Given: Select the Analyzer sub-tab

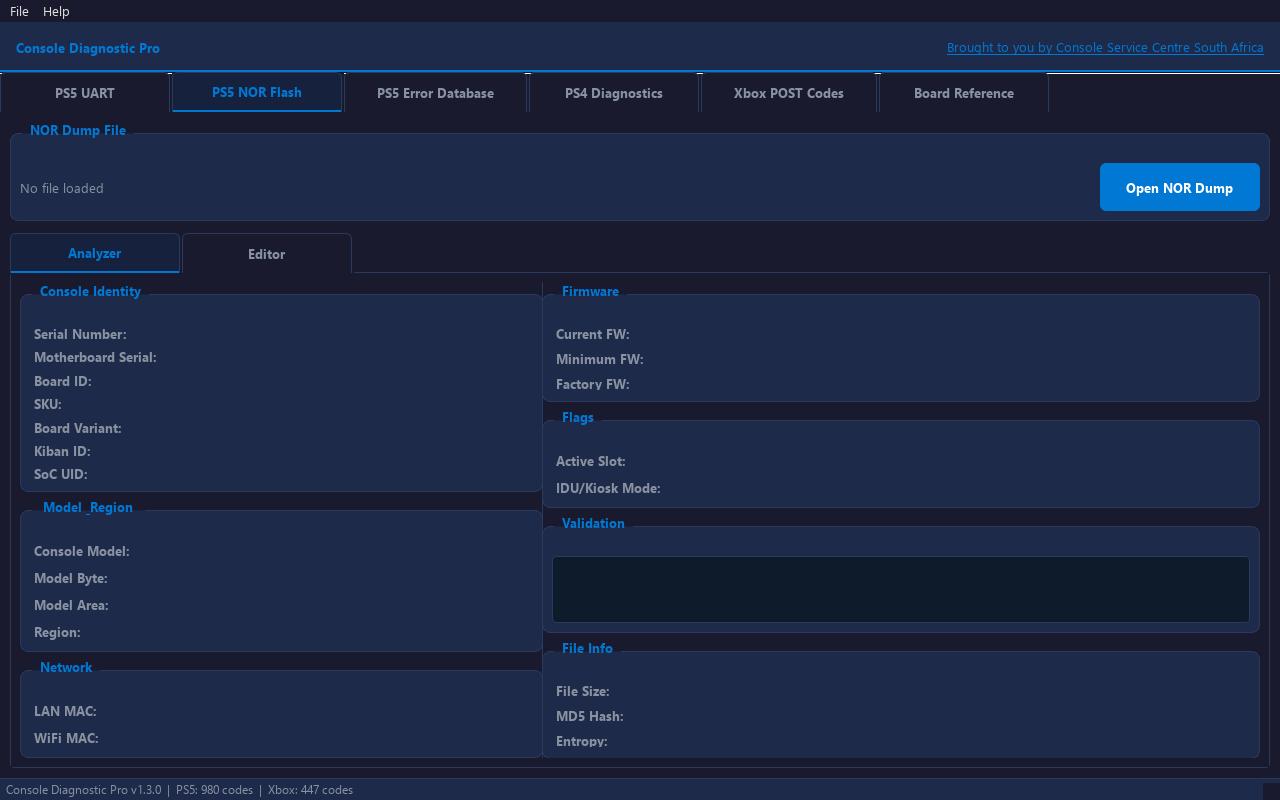Looking at the screenshot, I should pyautogui.click(x=95, y=253).
